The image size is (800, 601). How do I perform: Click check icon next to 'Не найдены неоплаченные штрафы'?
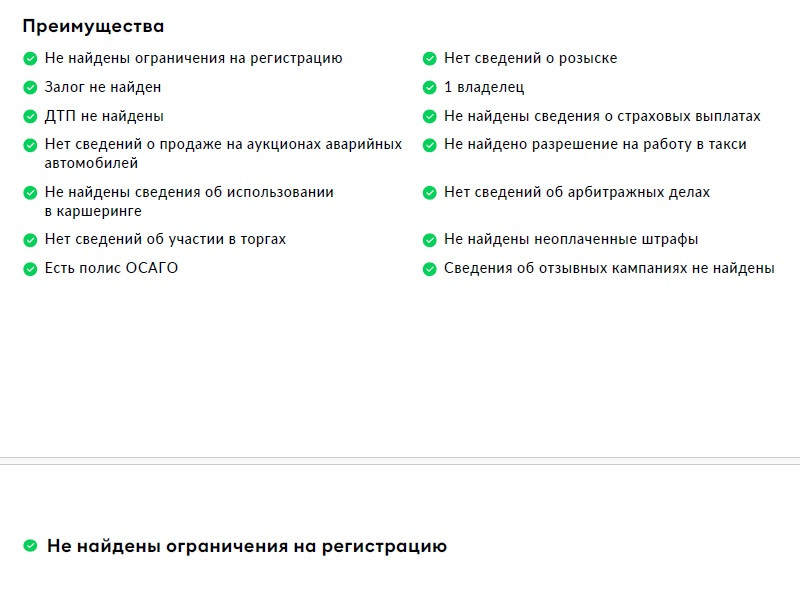(x=430, y=240)
